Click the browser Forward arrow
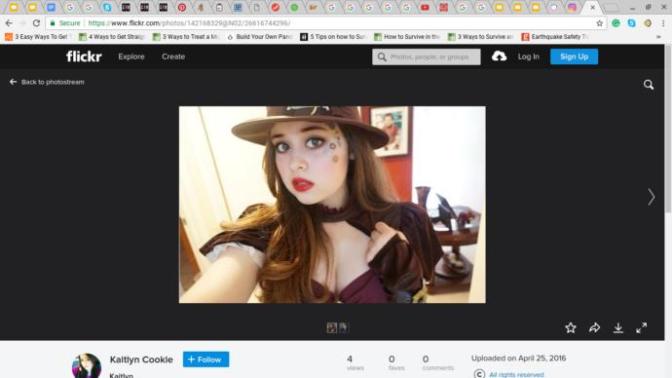 pos(22,23)
